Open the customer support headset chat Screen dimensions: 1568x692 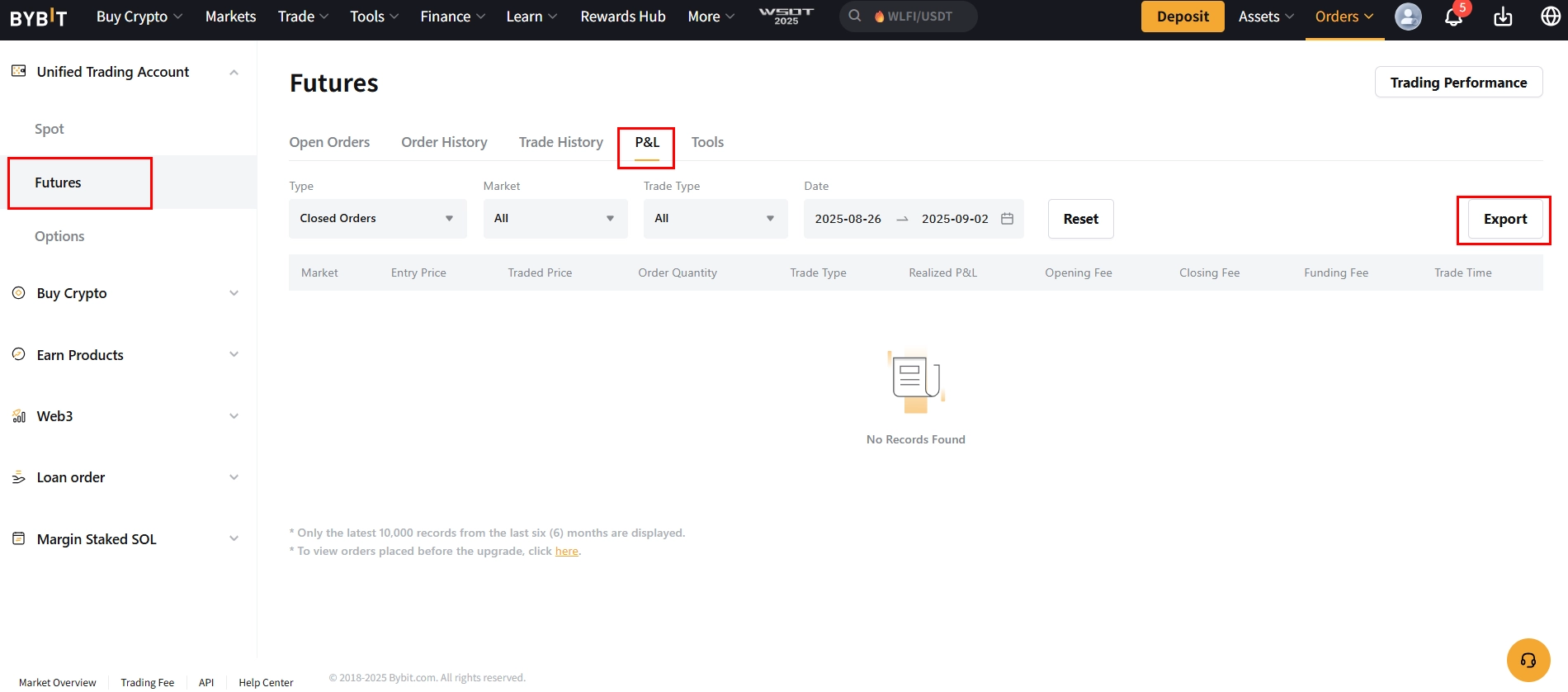[1528, 661]
